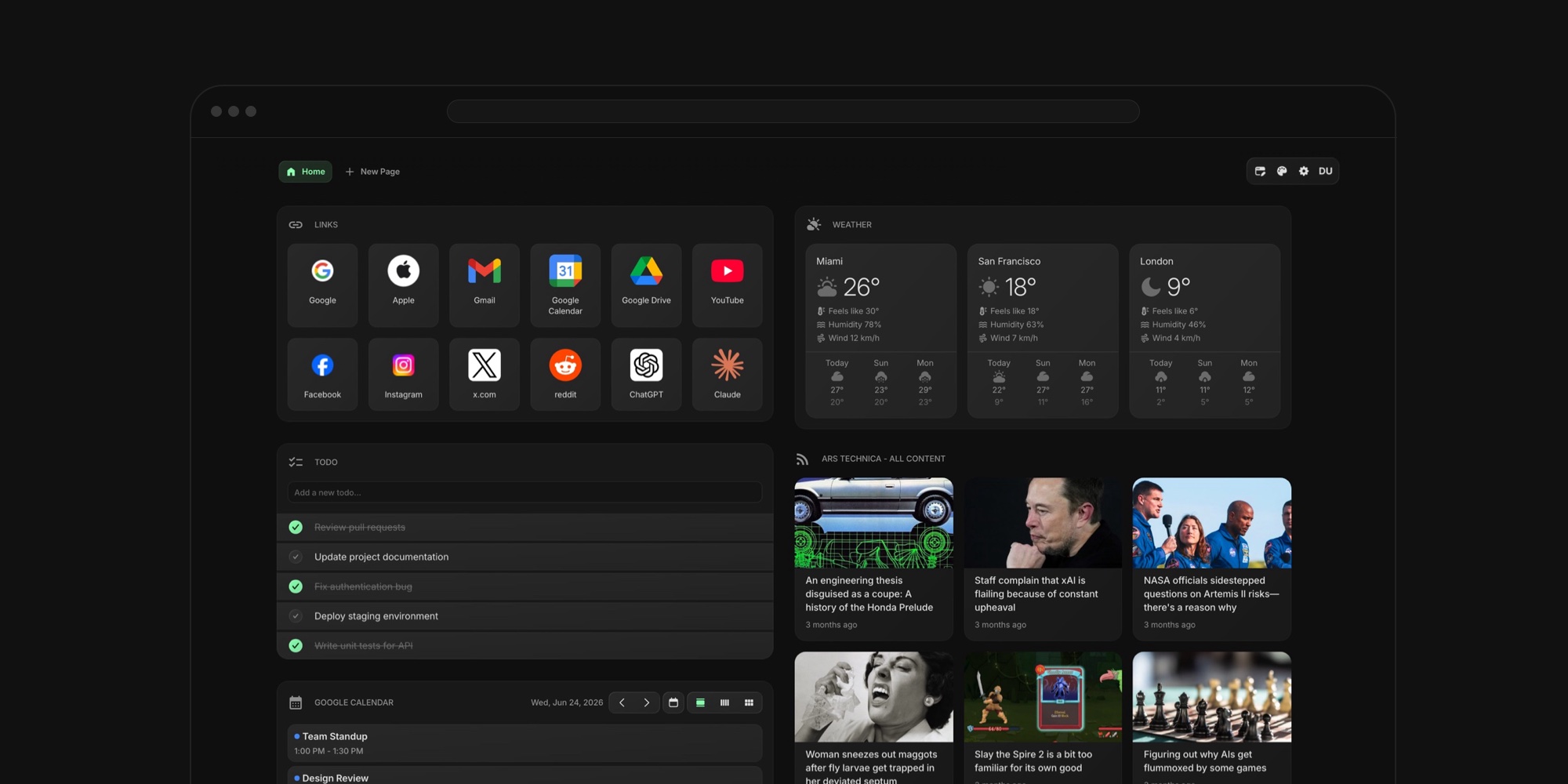Click the Ars Technica RSS feed icon
1568x784 pixels.
pyautogui.click(x=802, y=459)
